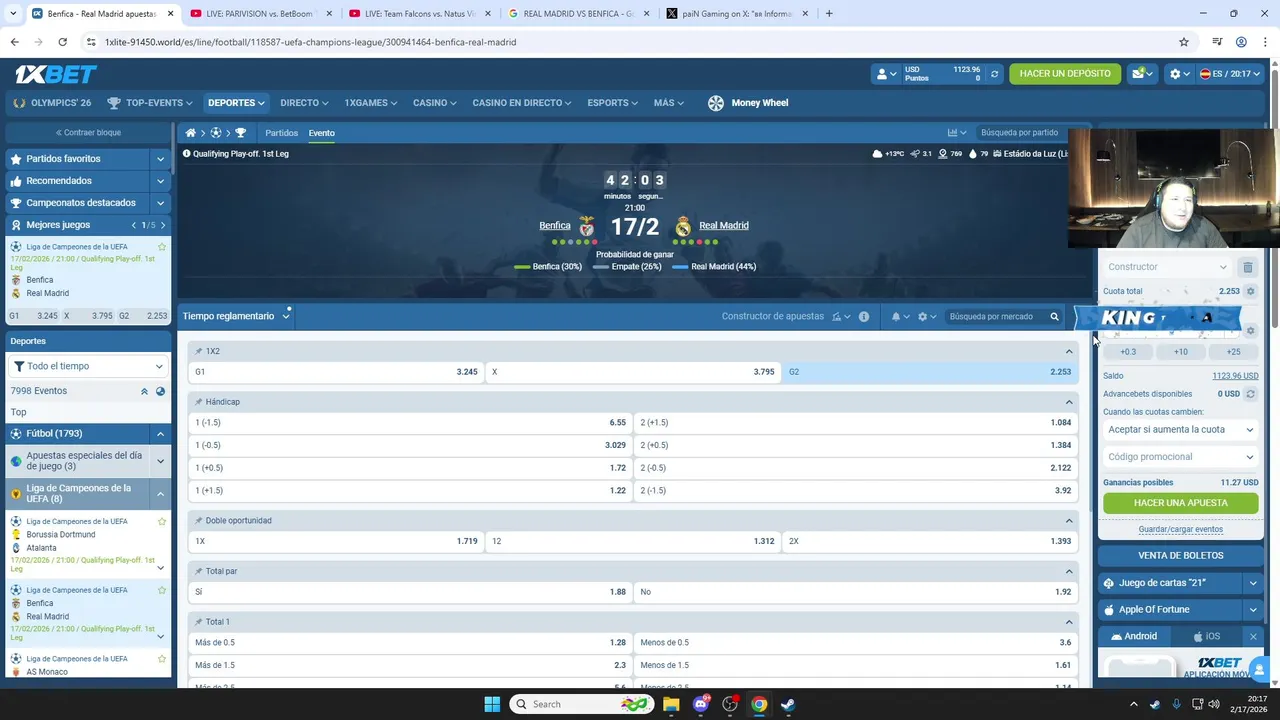Viewport: 1280px width, 720px height.
Task: Click the home icon in the breadcrumb
Action: point(190,133)
